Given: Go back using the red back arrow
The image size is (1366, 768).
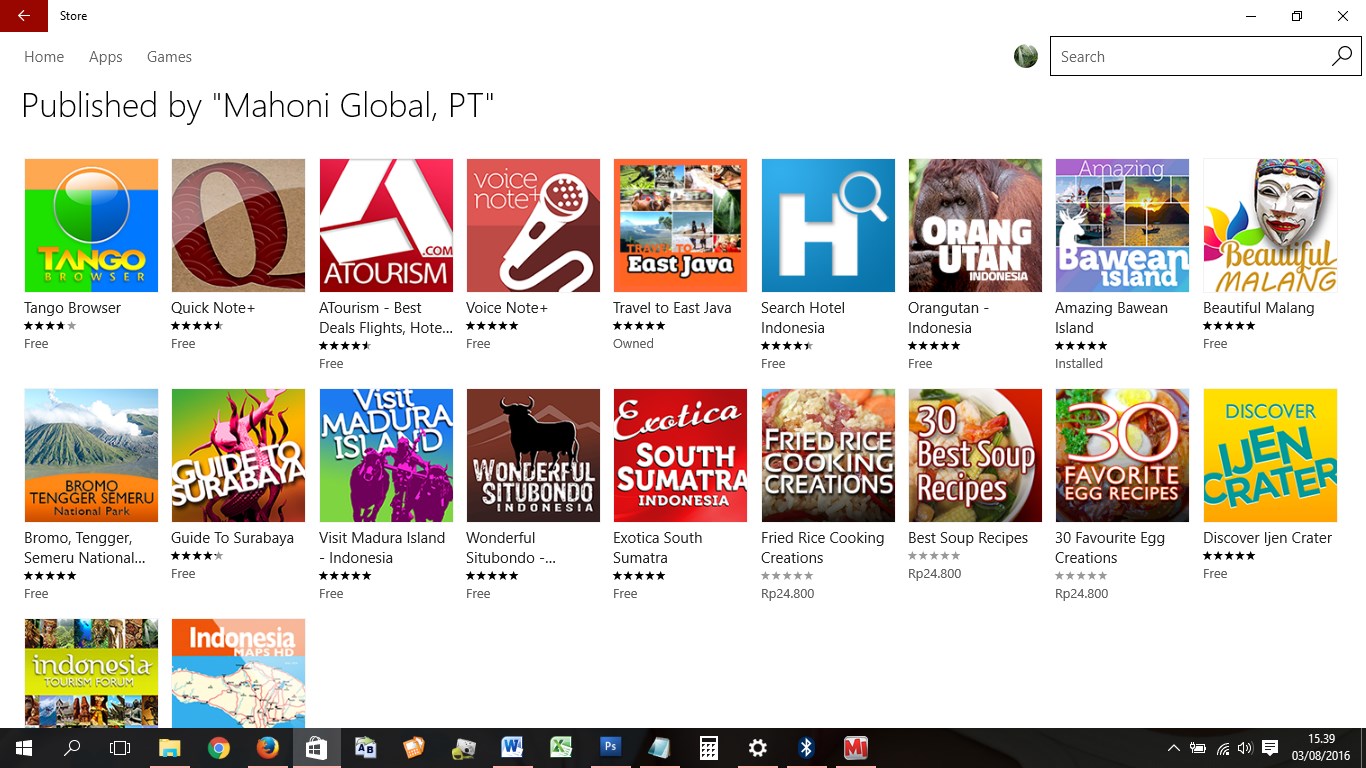Looking at the screenshot, I should pyautogui.click(x=24, y=16).
